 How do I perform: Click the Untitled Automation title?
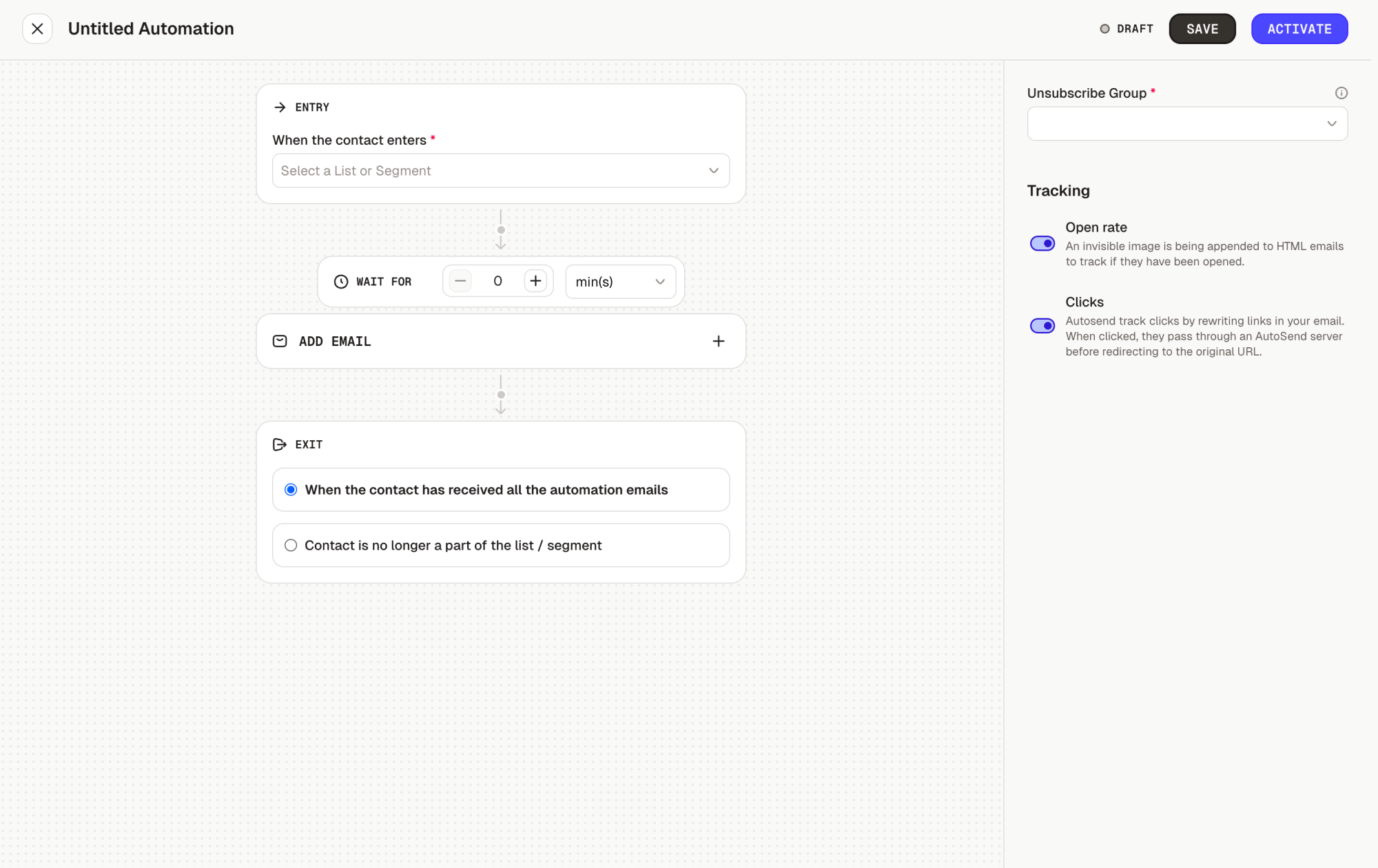pyautogui.click(x=151, y=29)
